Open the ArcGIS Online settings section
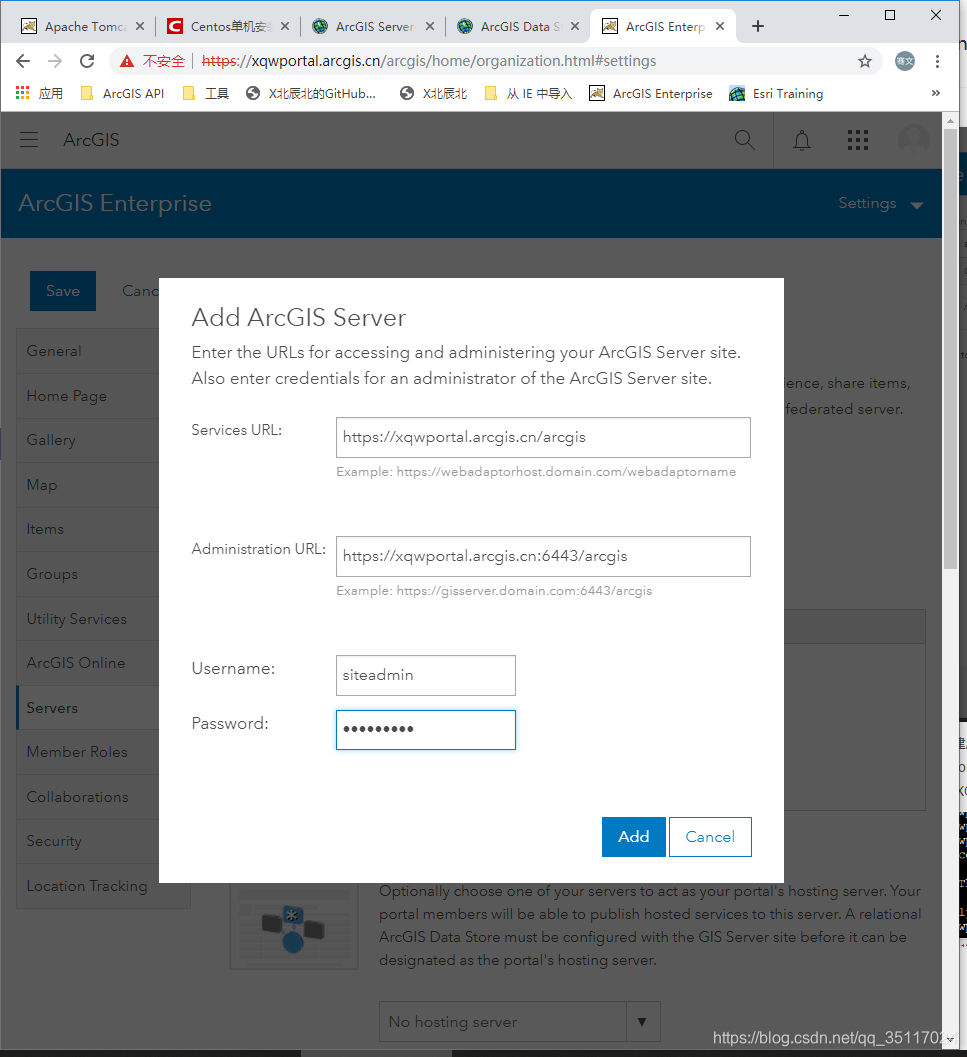967x1057 pixels. click(88, 663)
